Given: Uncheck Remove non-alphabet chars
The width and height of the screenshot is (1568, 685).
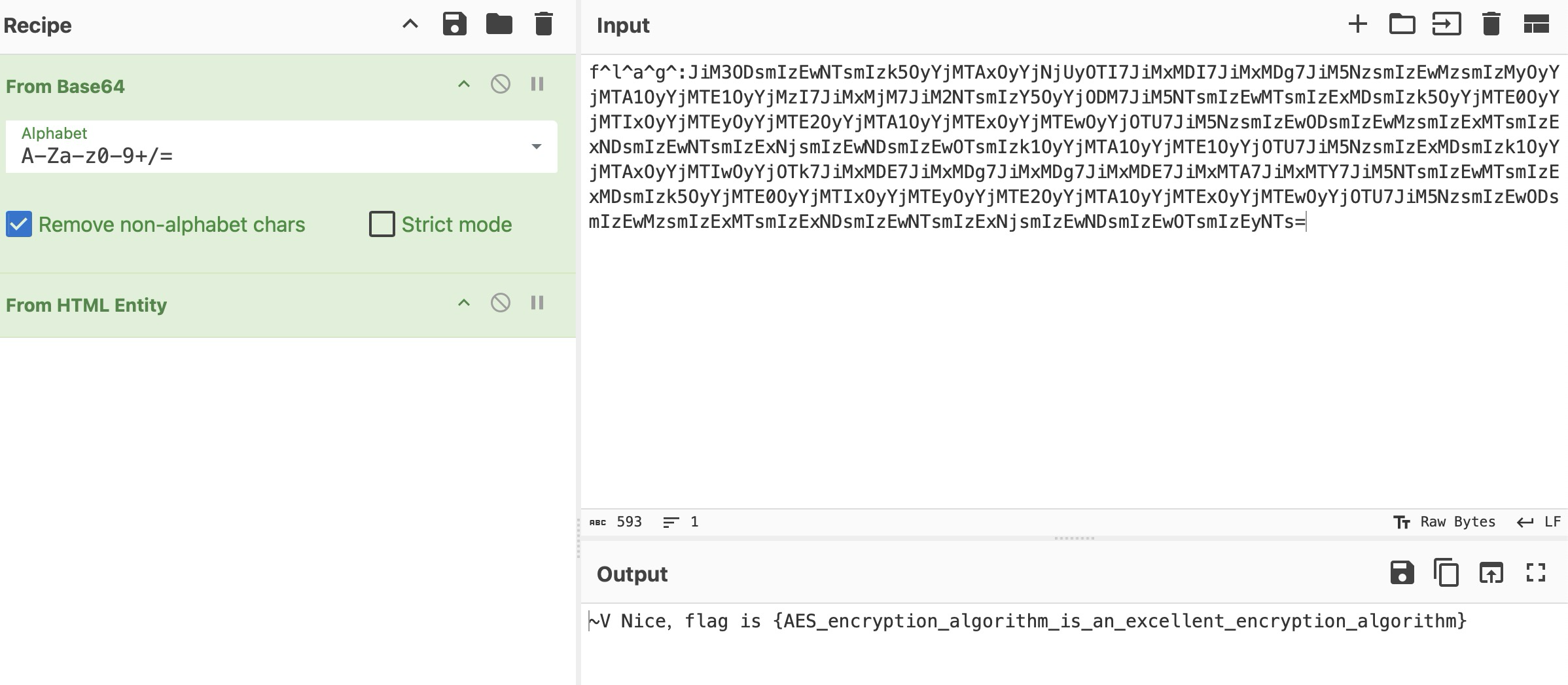Looking at the screenshot, I should pos(19,225).
